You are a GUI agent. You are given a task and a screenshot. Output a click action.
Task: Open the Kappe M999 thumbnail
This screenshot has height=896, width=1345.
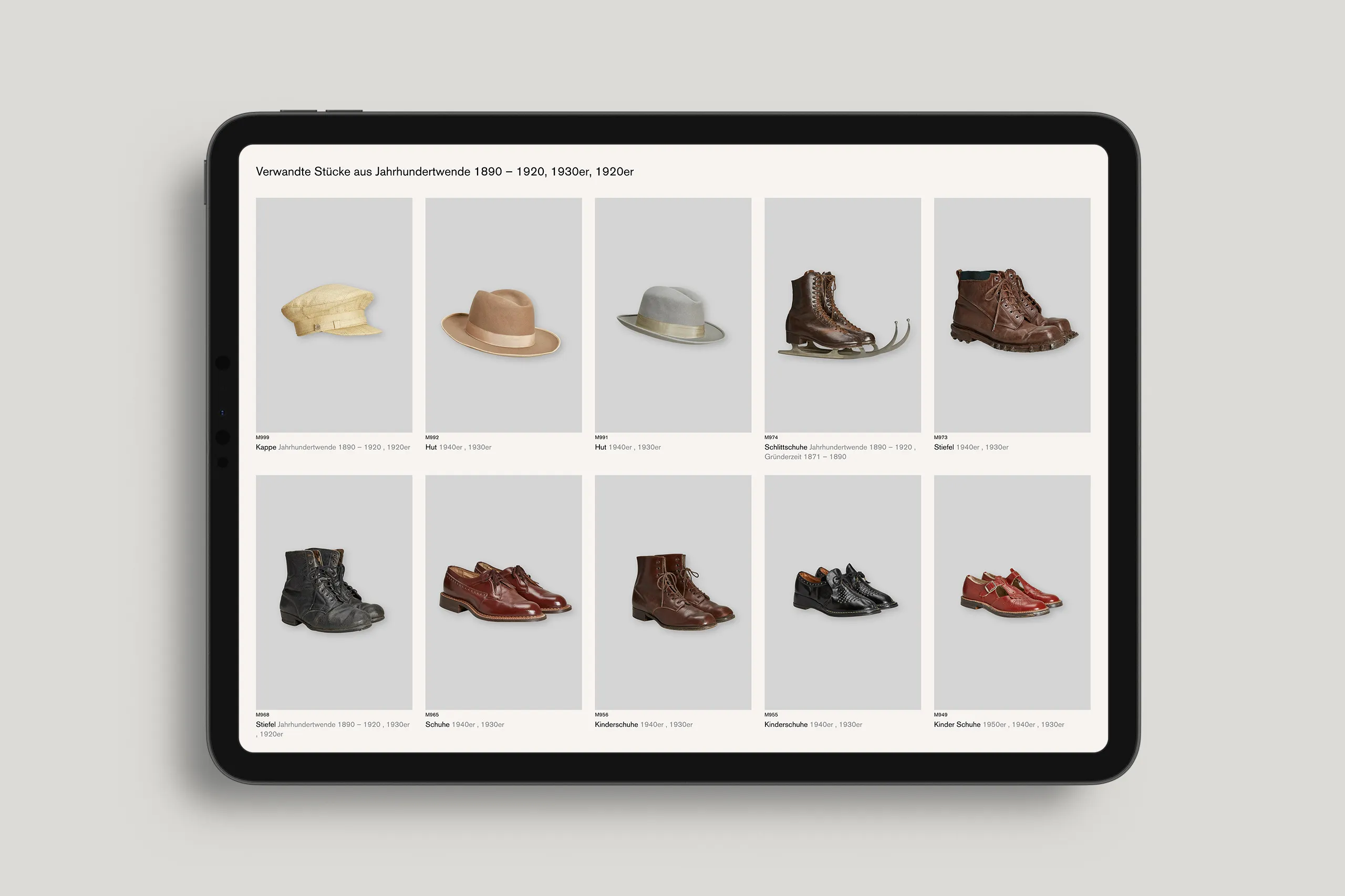334,314
